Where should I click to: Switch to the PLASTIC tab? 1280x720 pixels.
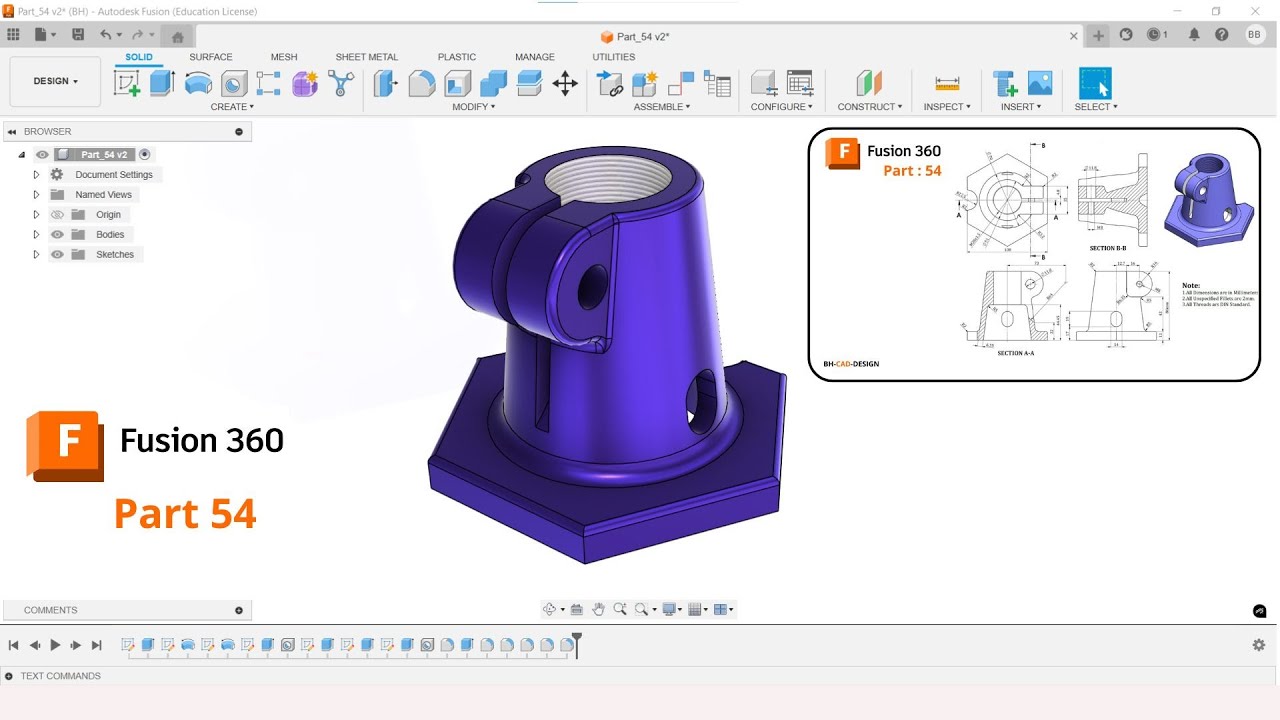click(457, 57)
